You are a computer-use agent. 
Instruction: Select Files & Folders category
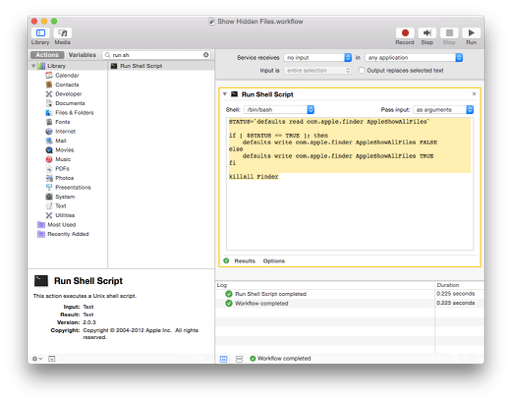(74, 113)
